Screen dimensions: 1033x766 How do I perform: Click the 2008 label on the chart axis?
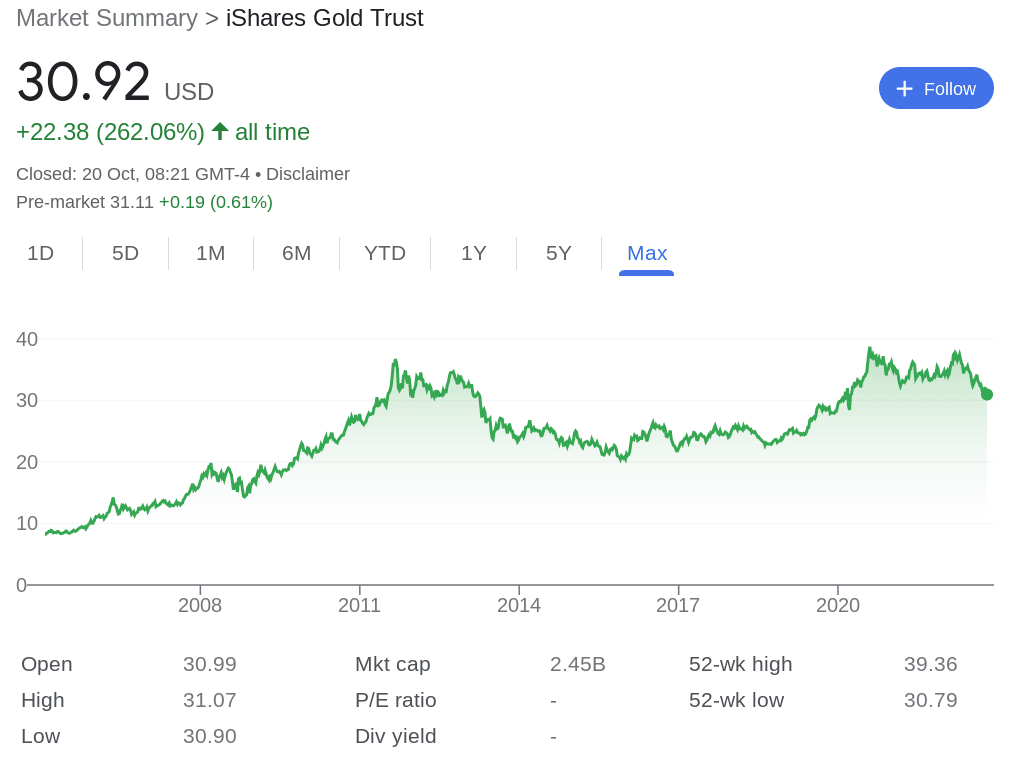coord(200,605)
